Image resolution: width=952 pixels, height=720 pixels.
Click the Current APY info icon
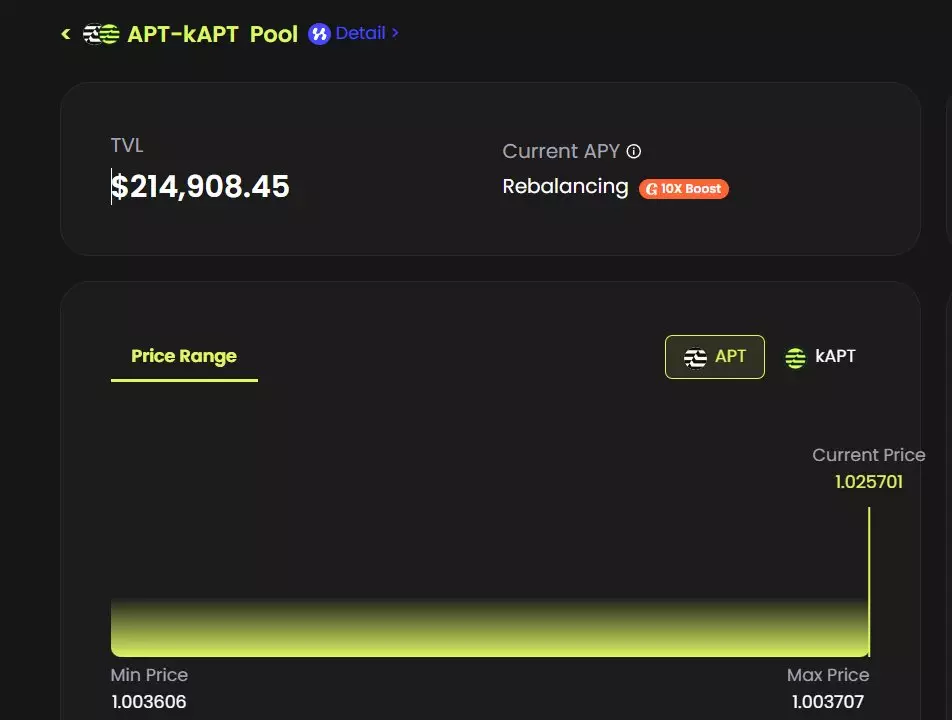[x=634, y=152]
